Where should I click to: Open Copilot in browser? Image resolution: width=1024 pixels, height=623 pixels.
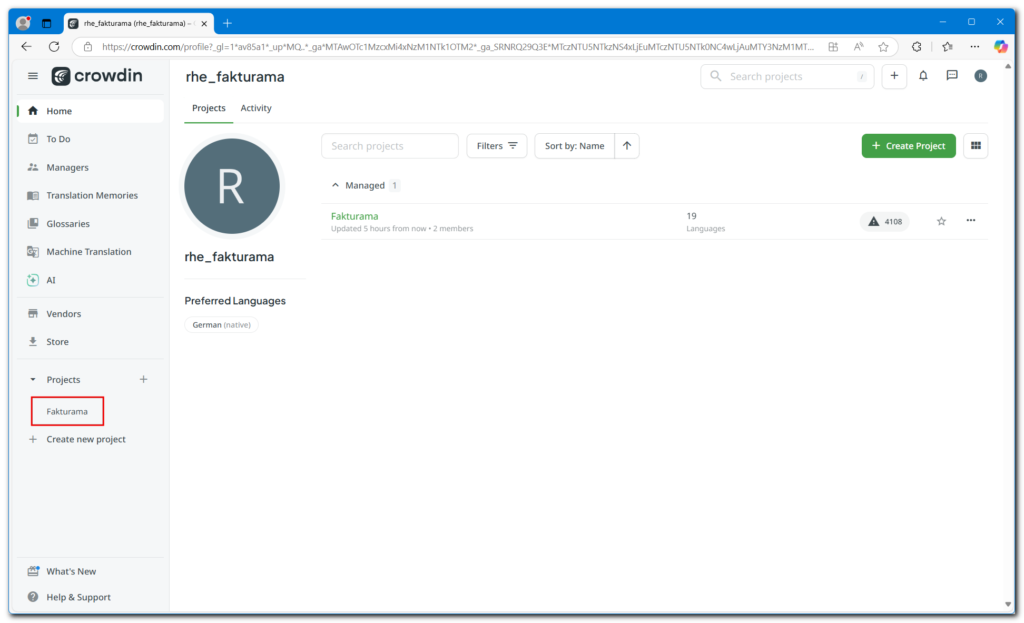pos(1000,47)
